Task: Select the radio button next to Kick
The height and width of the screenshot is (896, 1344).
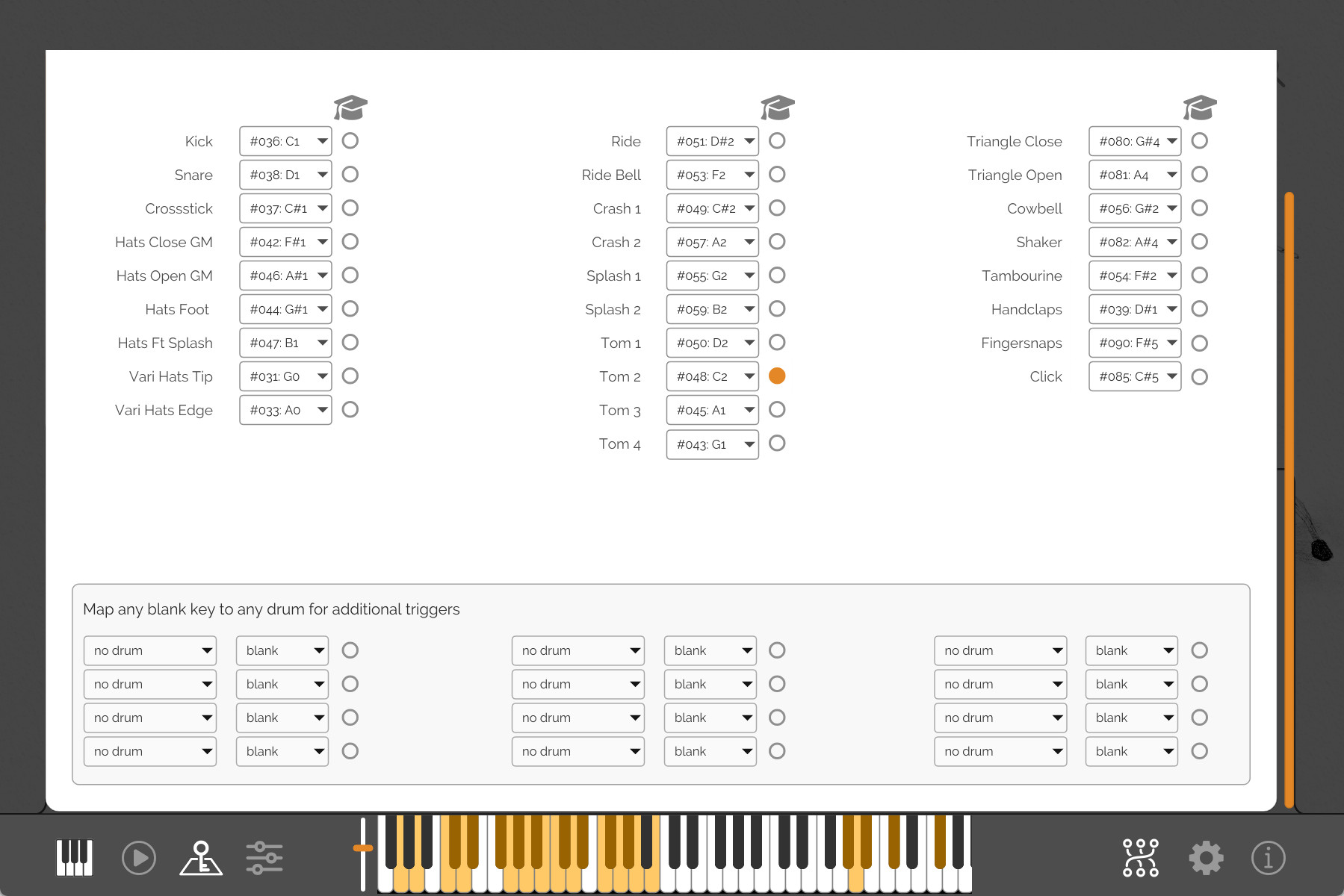Action: (x=350, y=140)
